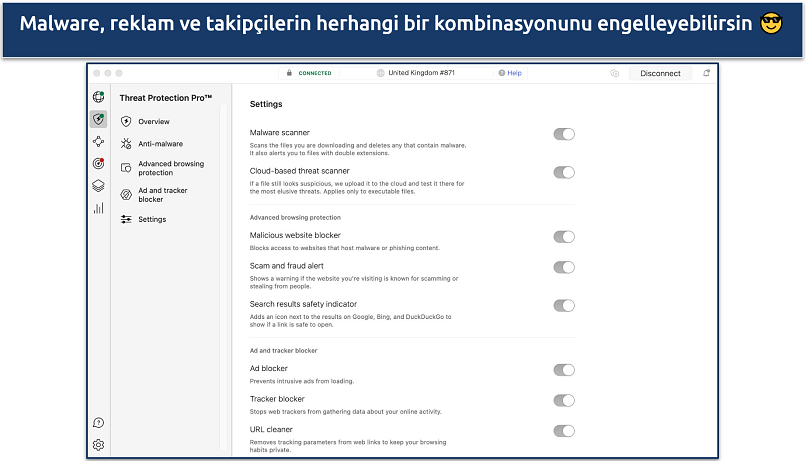Toggle the URL cleaner switch
The width and height of the screenshot is (806, 461).
564,431
